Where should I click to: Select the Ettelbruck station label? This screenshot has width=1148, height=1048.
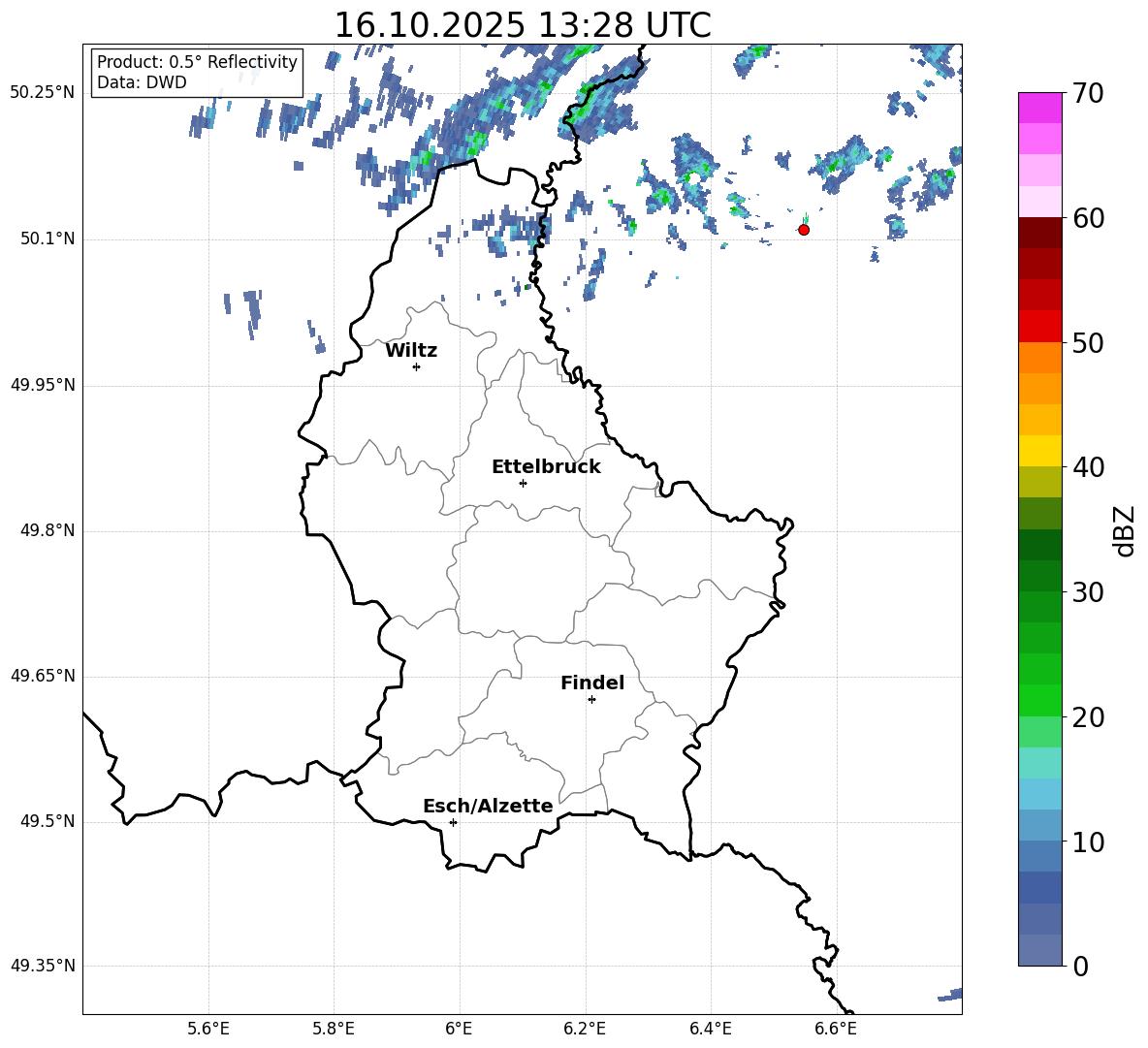pyautogui.click(x=546, y=467)
